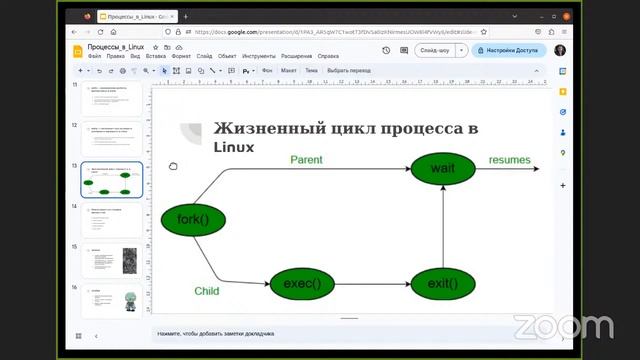640x360 pixels.
Task: Click the Макет layout button
Action: click(x=289, y=71)
